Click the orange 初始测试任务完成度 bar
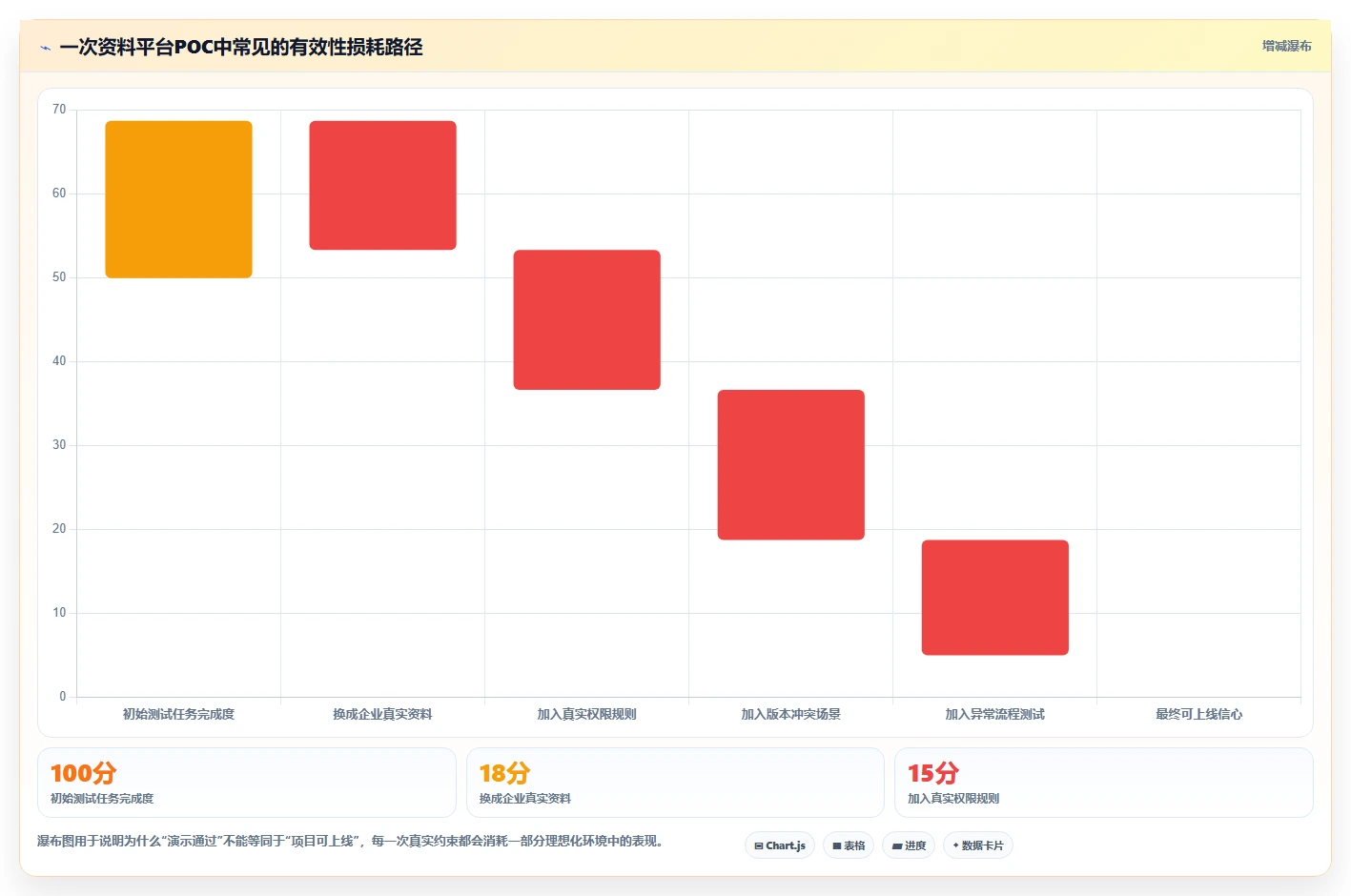Viewport: 1351px width, 896px height. point(178,199)
